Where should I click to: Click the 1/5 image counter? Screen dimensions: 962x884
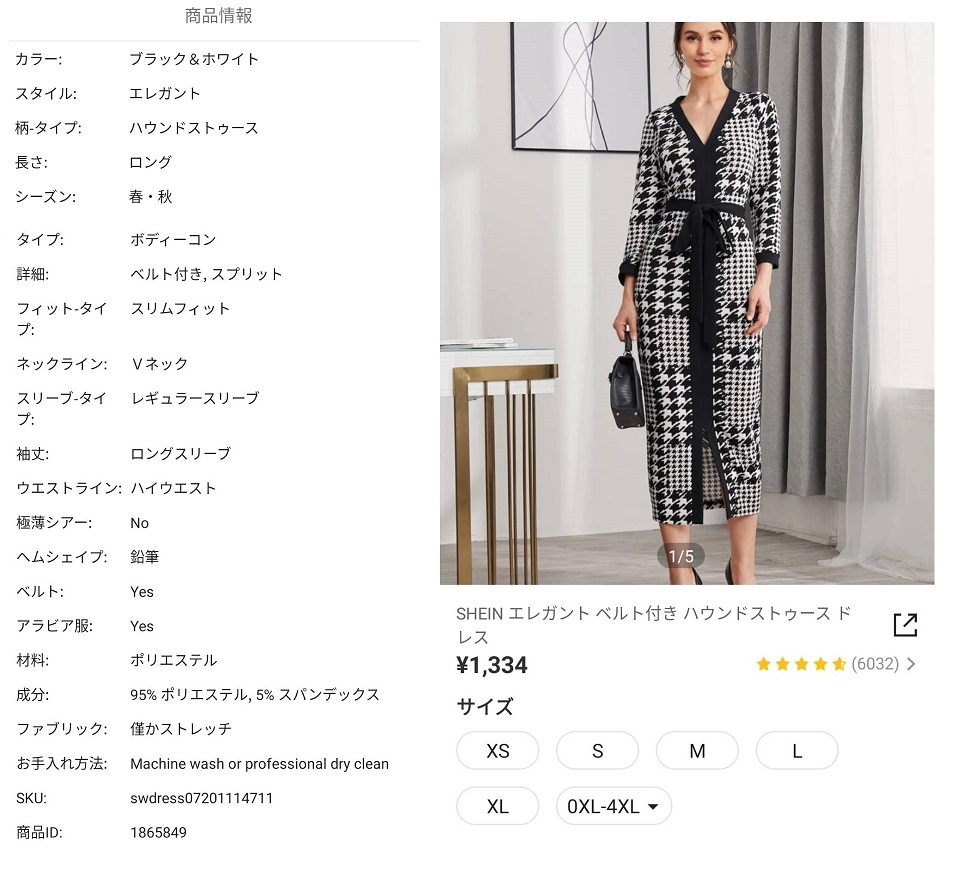click(x=681, y=556)
